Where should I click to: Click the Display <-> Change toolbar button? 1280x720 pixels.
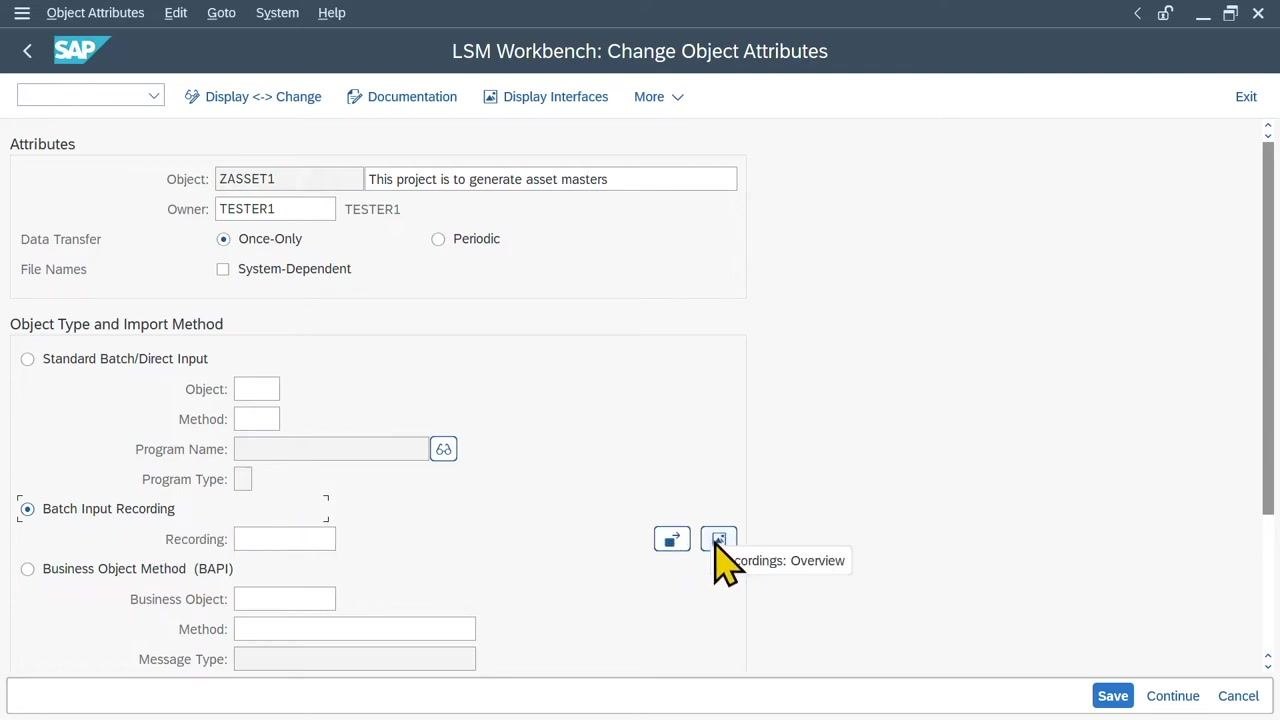pyautogui.click(x=253, y=97)
